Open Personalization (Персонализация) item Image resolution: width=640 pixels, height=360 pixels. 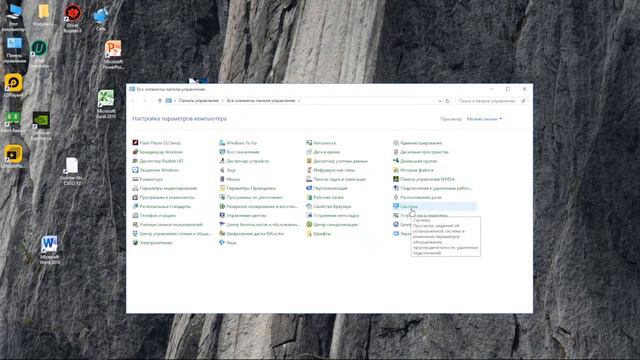click(327, 188)
